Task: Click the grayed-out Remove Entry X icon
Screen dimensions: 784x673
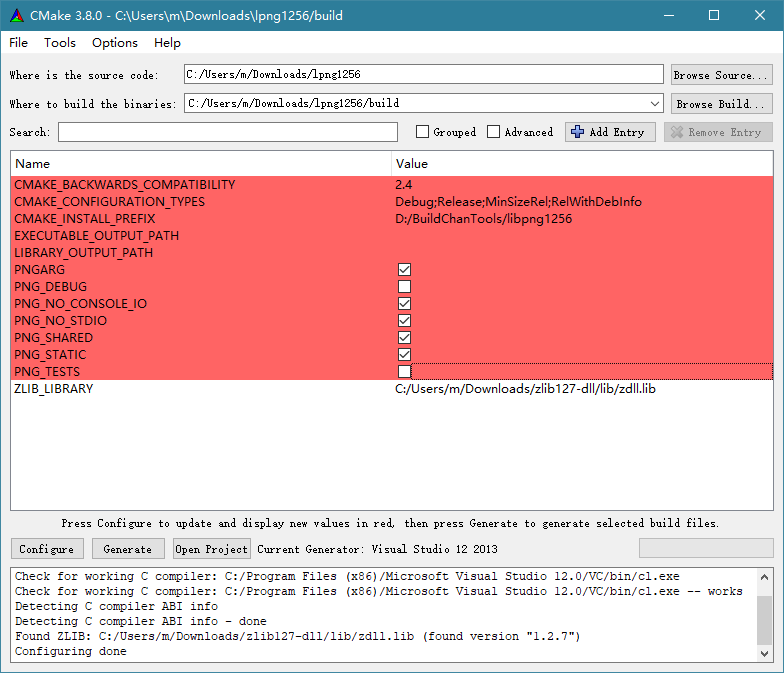Action: pyautogui.click(x=676, y=132)
